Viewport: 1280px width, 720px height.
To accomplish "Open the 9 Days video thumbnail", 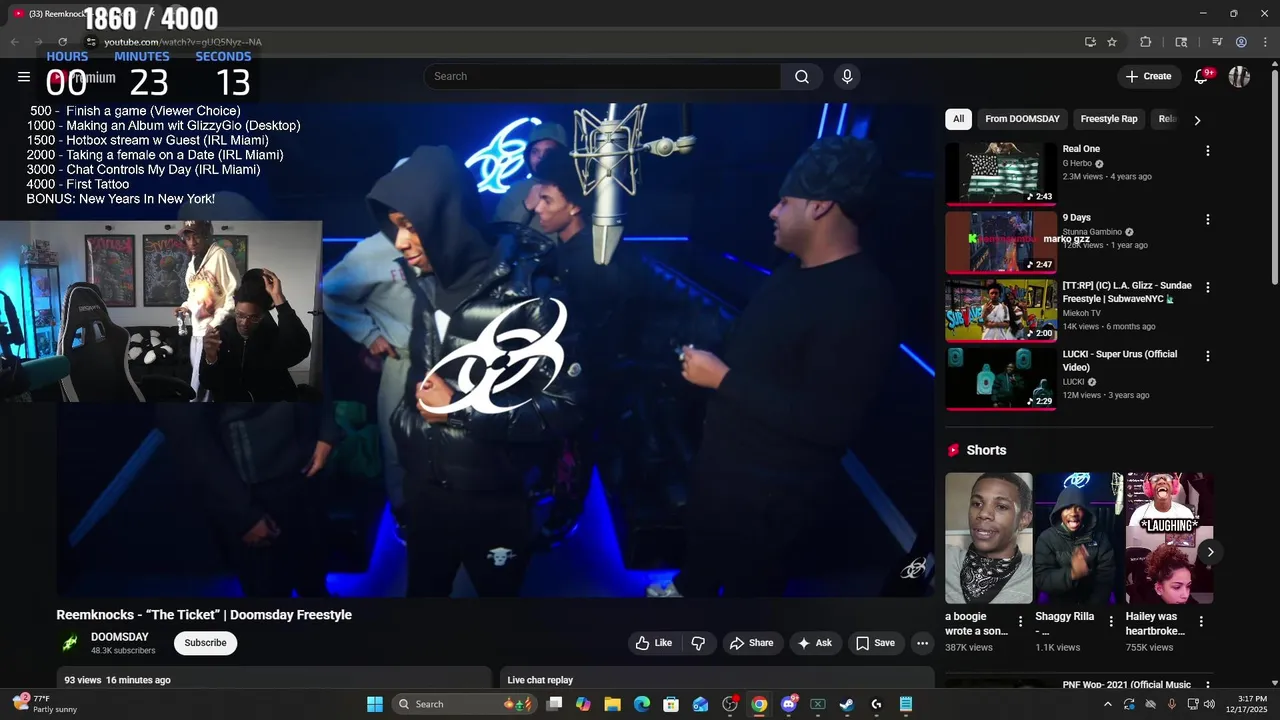I will pos(1001,242).
